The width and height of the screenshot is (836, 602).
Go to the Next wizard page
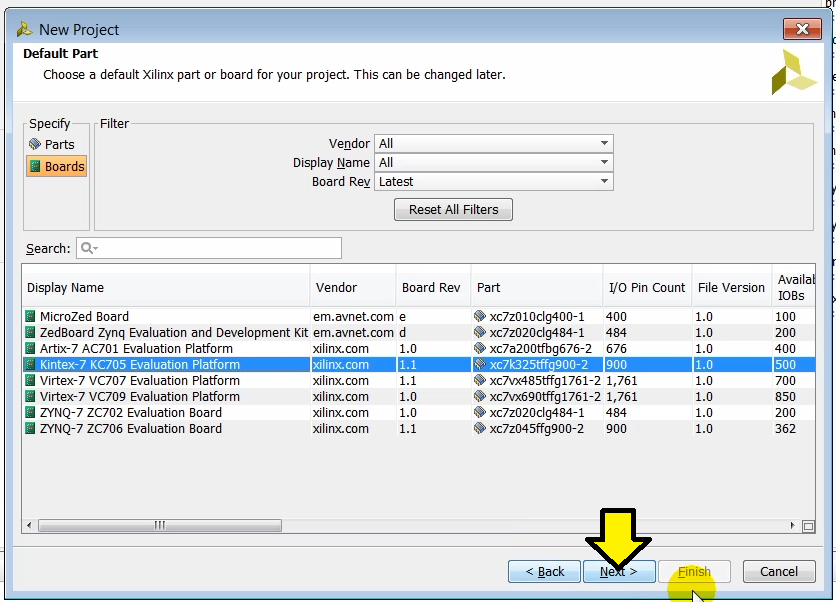pyautogui.click(x=618, y=572)
